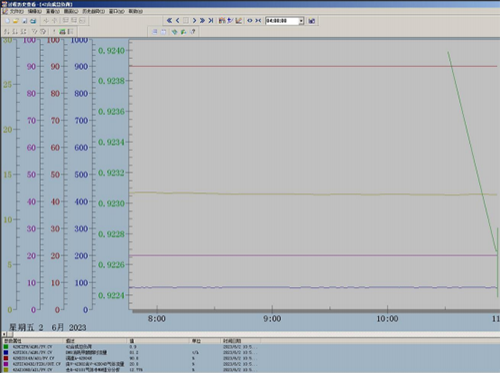500x373 pixels.
Task: Jump back with the double-left arrow icon
Action: [x=169, y=21]
